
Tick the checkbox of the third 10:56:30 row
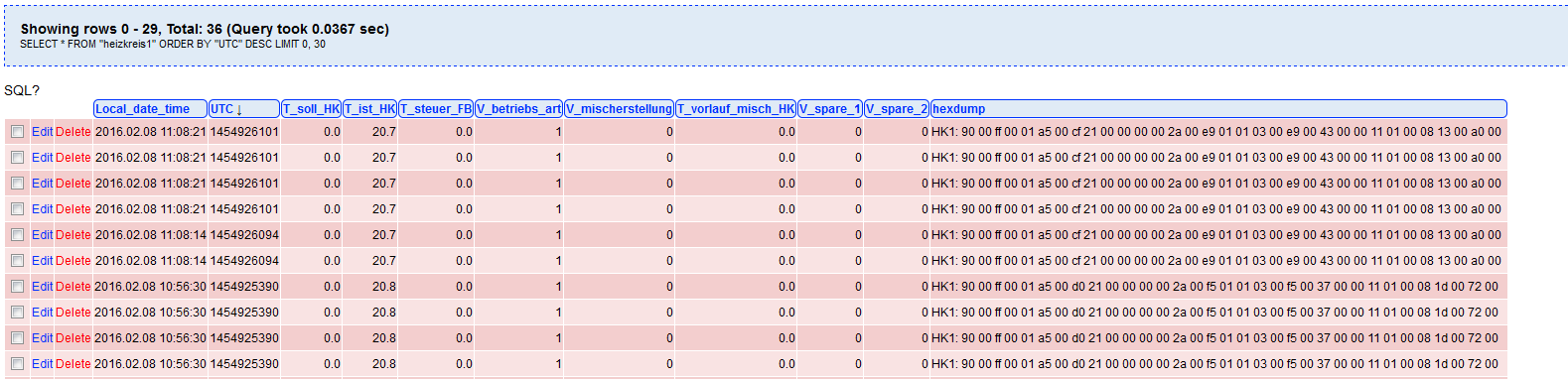[17, 338]
